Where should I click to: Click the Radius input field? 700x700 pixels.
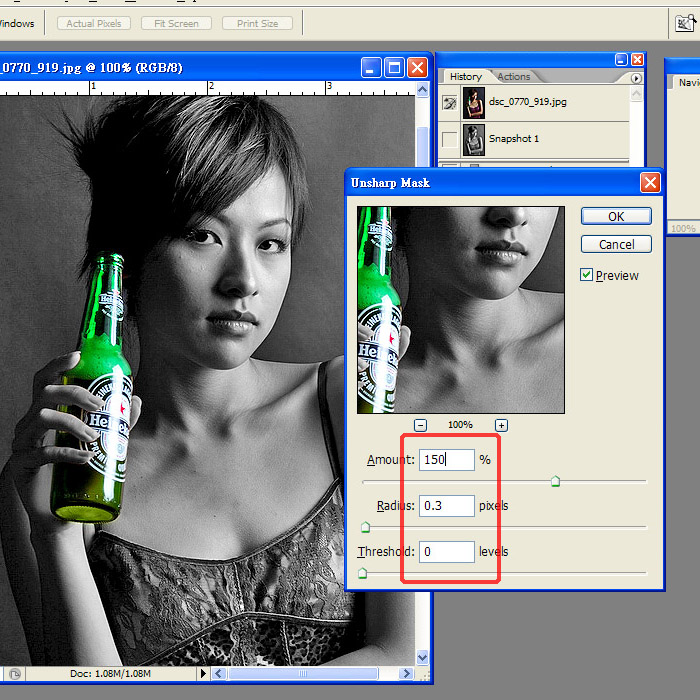click(446, 506)
